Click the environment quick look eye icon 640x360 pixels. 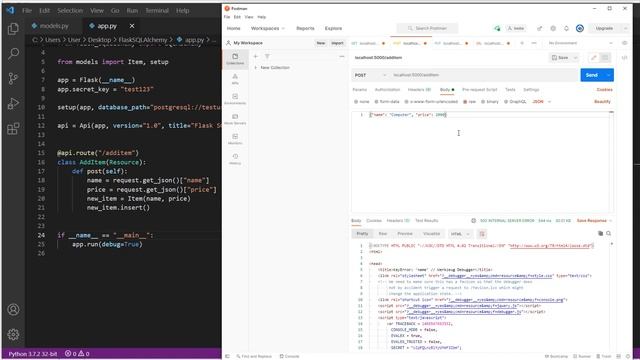pos(624,43)
